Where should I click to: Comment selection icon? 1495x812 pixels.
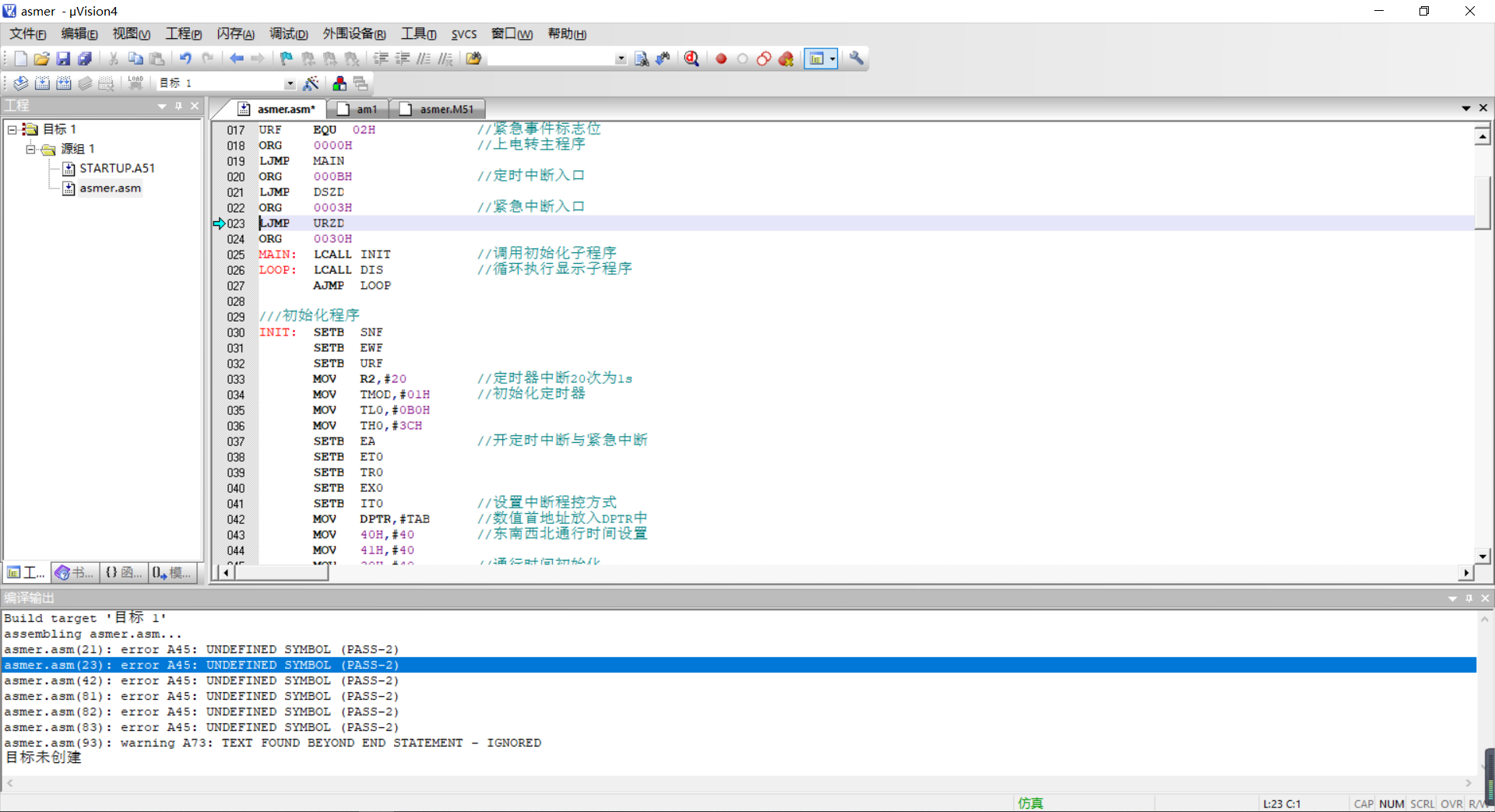pyautogui.click(x=424, y=58)
